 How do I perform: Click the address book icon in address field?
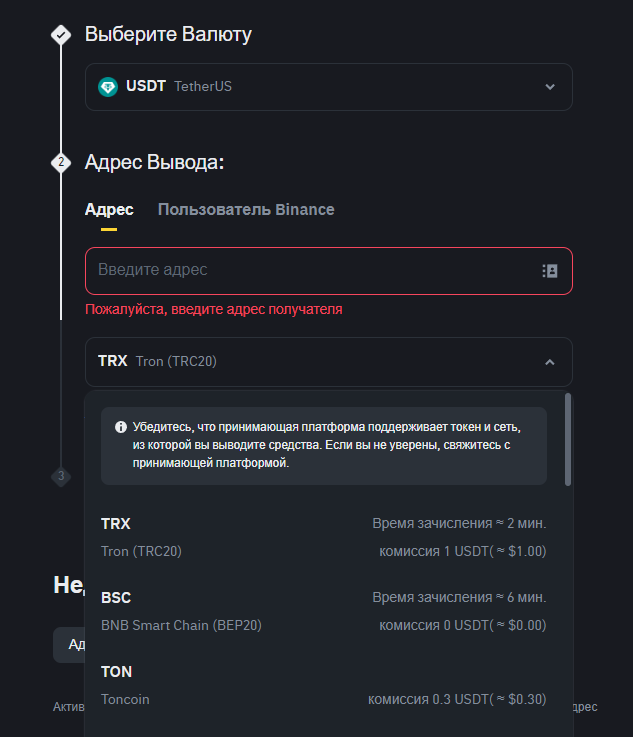[549, 271]
